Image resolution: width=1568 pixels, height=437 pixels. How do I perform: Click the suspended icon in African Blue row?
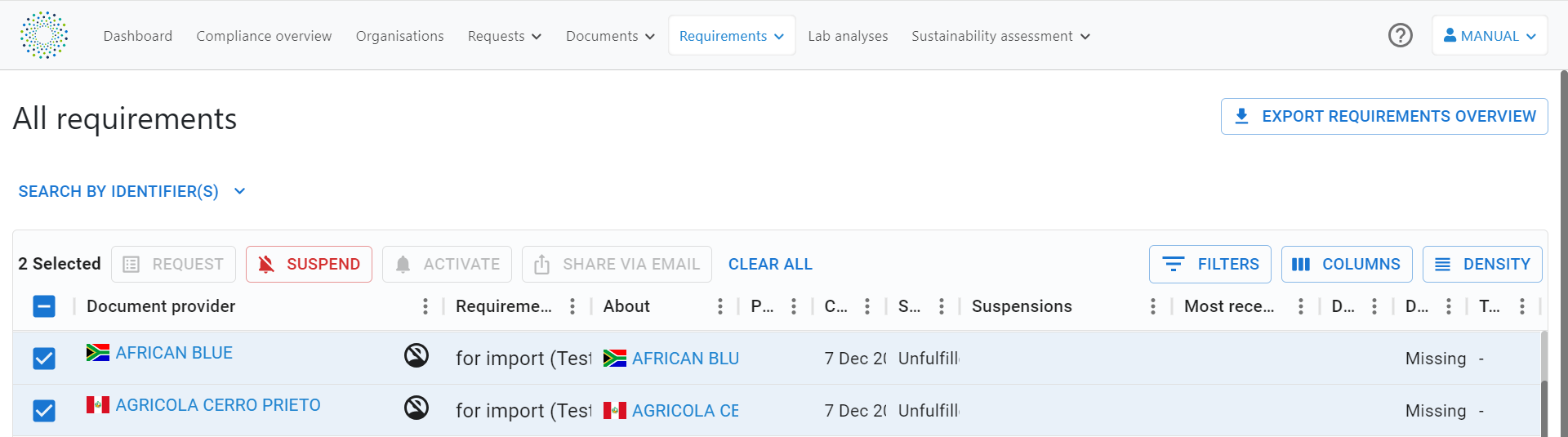tap(416, 355)
